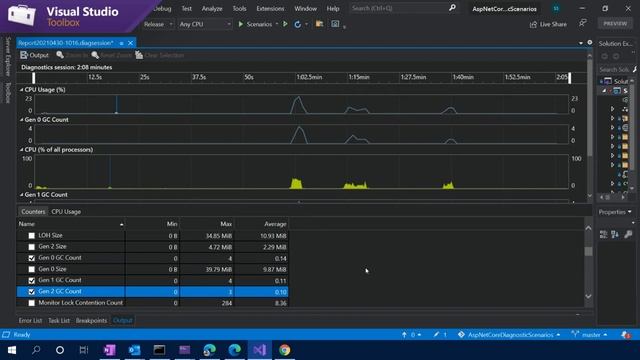Click the search magnifier icon
The height and width of the screenshot is (360, 640).
[452, 8]
